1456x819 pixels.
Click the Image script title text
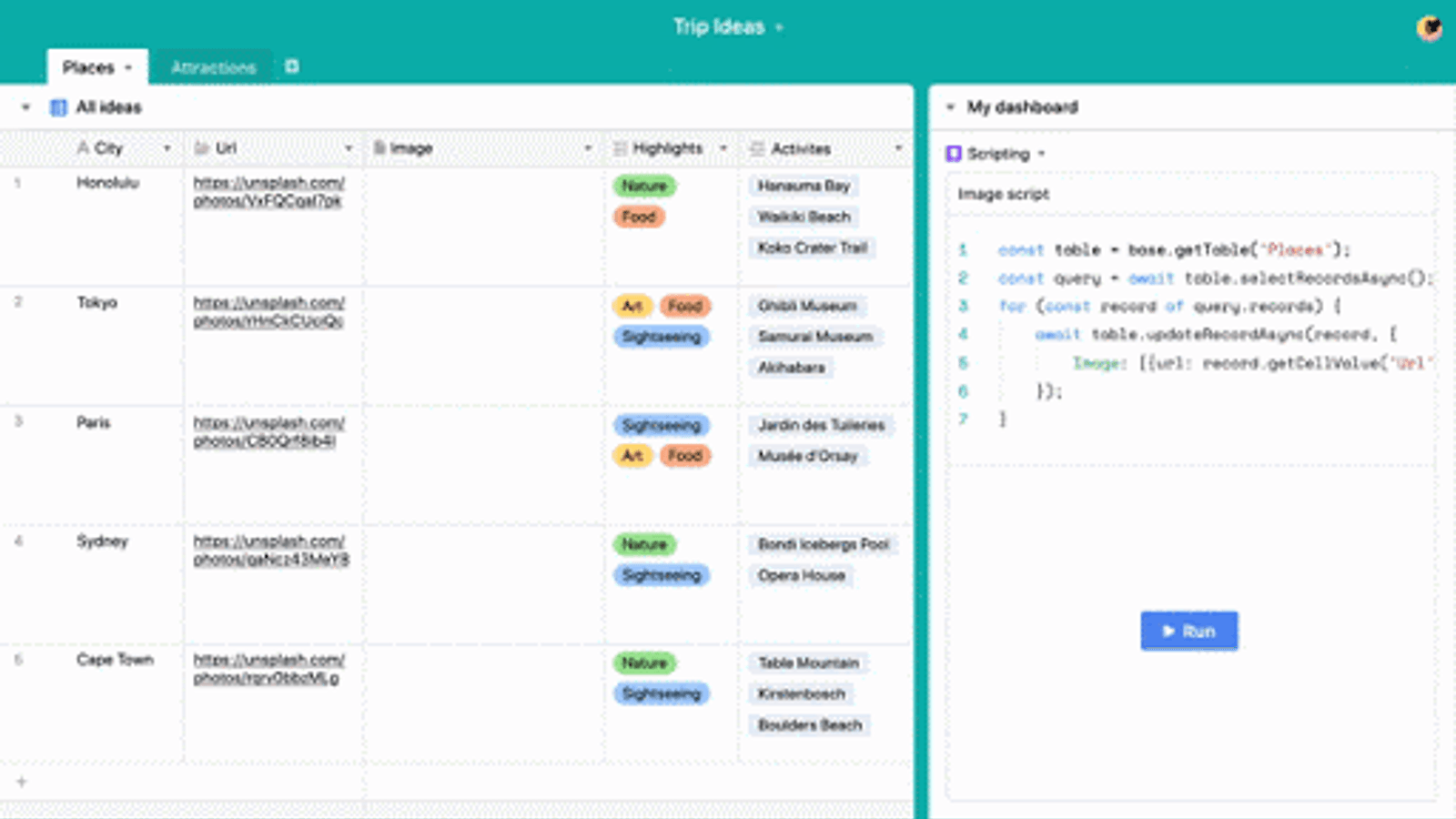(x=1003, y=194)
